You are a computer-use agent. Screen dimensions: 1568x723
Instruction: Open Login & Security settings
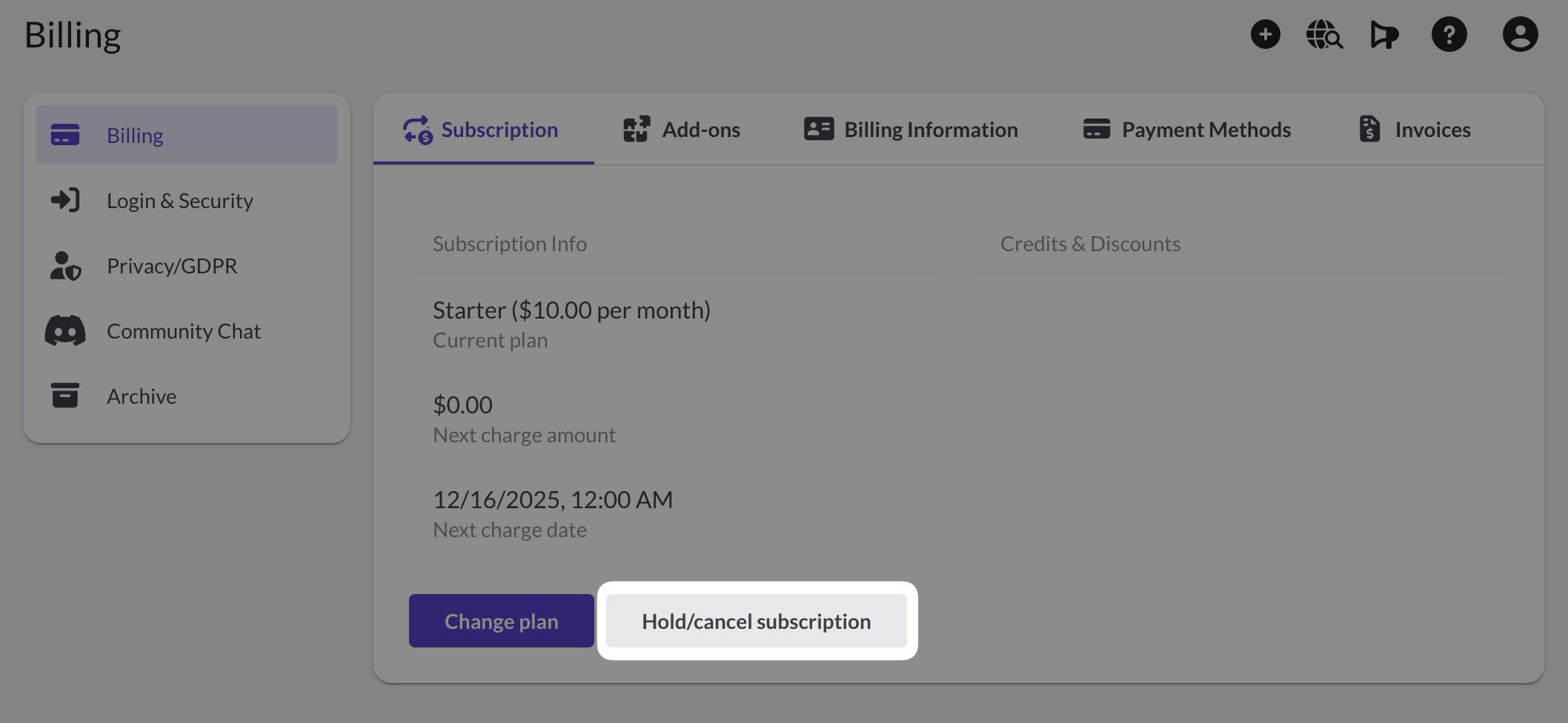coord(179,201)
